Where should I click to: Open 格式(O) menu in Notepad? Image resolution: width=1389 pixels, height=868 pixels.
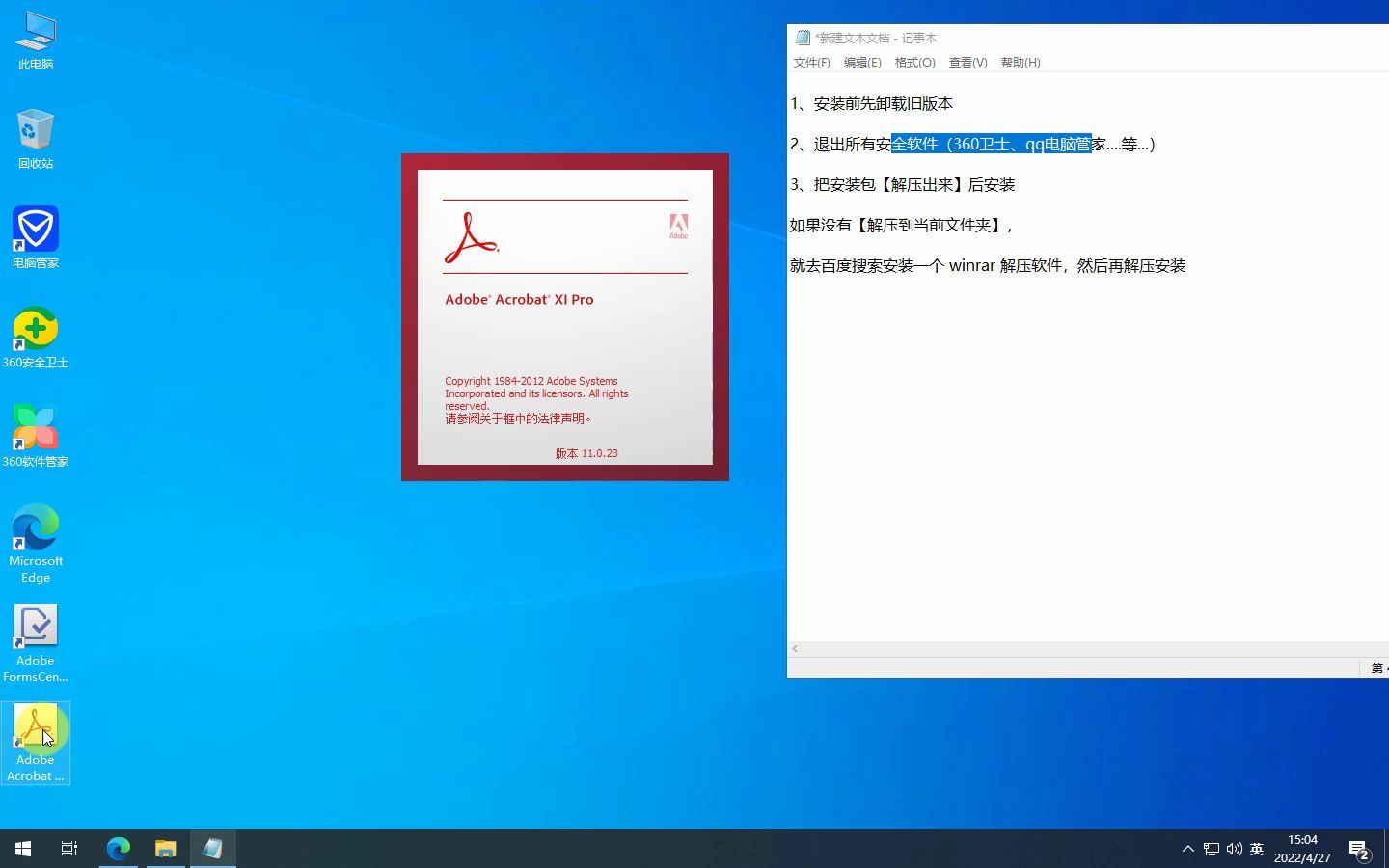pyautogui.click(x=914, y=62)
